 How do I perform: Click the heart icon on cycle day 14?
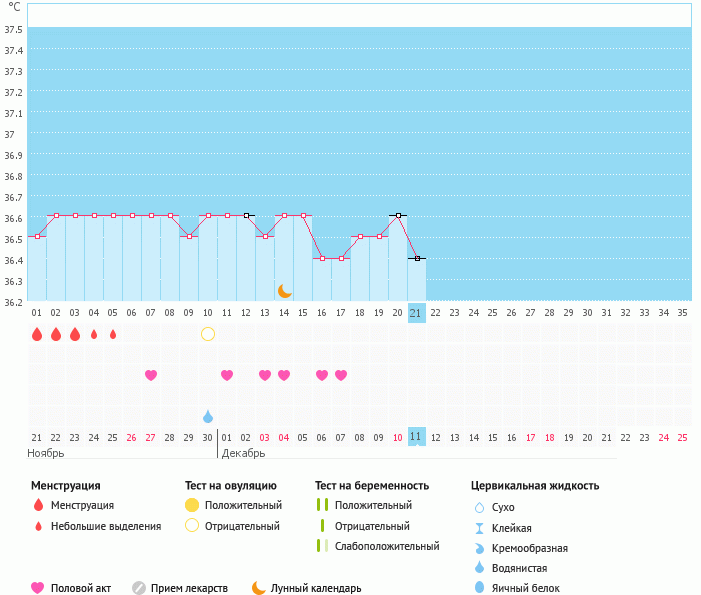(x=284, y=375)
